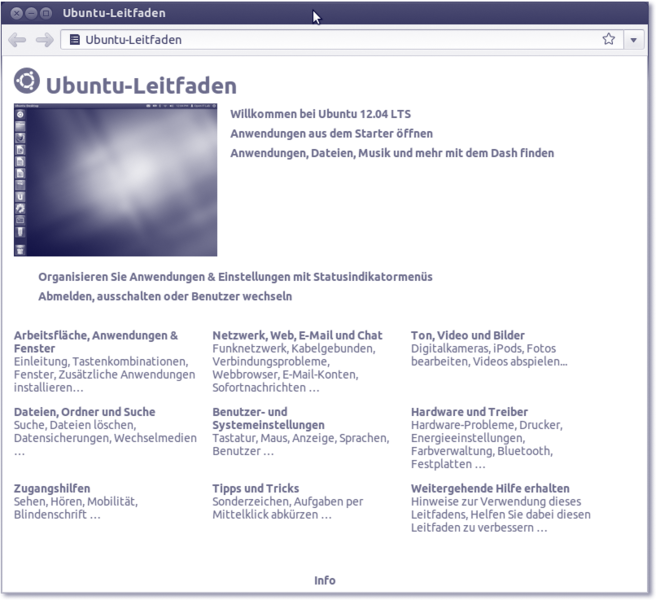Open the Dash finden help link

coord(391,153)
